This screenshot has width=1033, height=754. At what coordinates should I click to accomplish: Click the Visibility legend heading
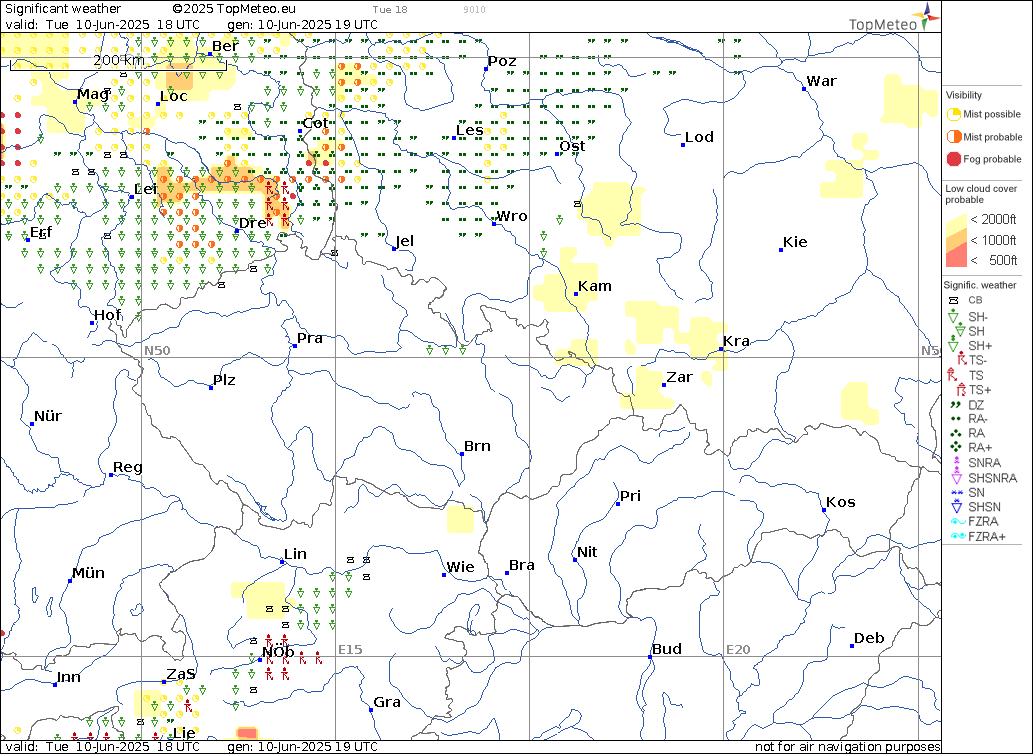(963, 95)
